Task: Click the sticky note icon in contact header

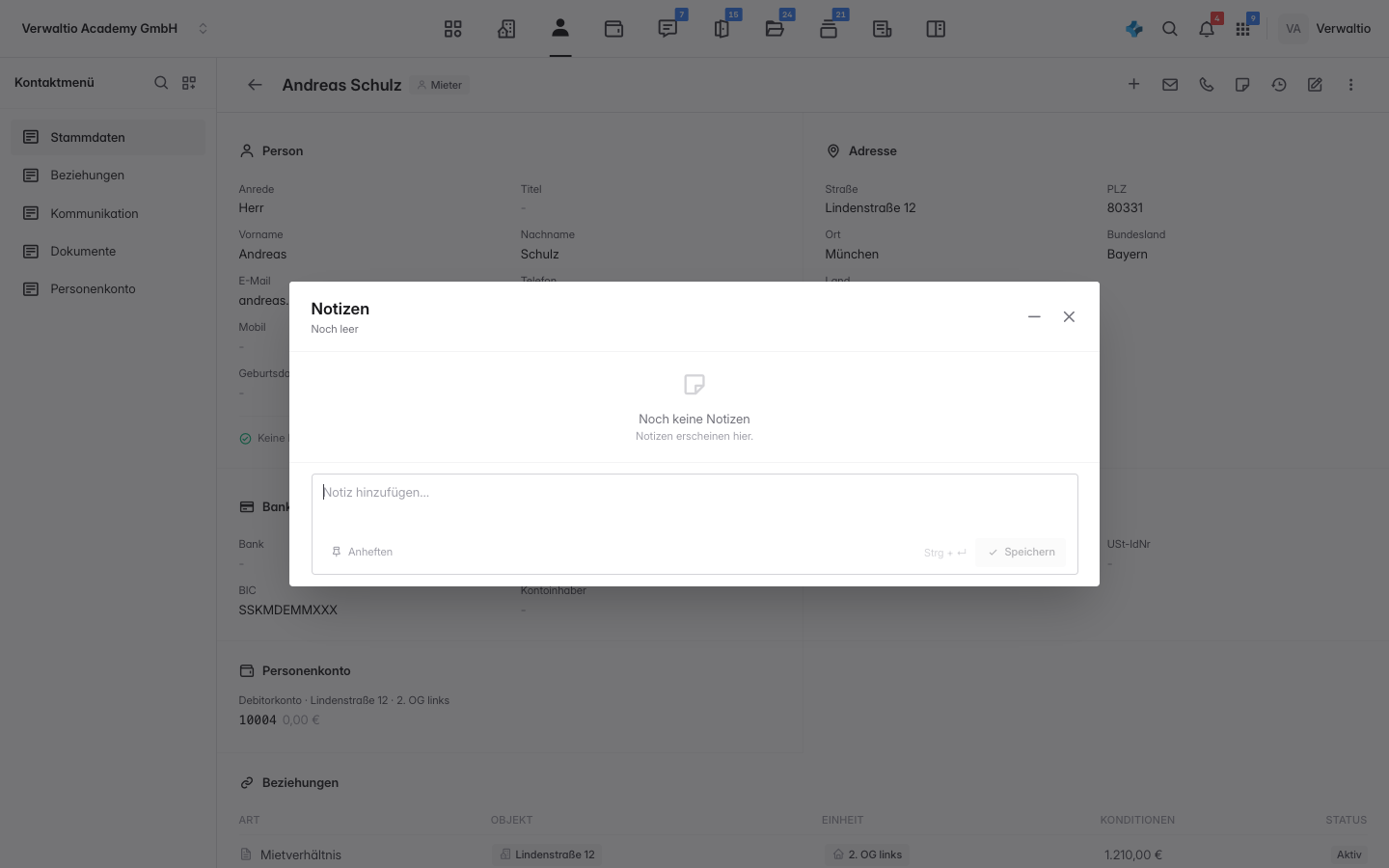Action: click(x=1242, y=85)
